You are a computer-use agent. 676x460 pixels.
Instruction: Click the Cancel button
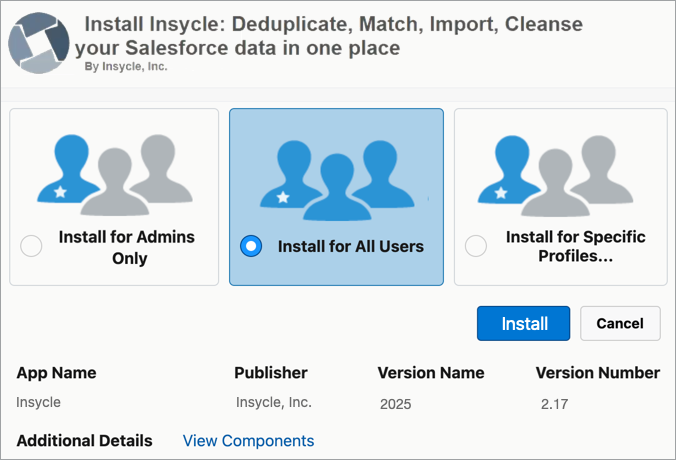point(620,323)
